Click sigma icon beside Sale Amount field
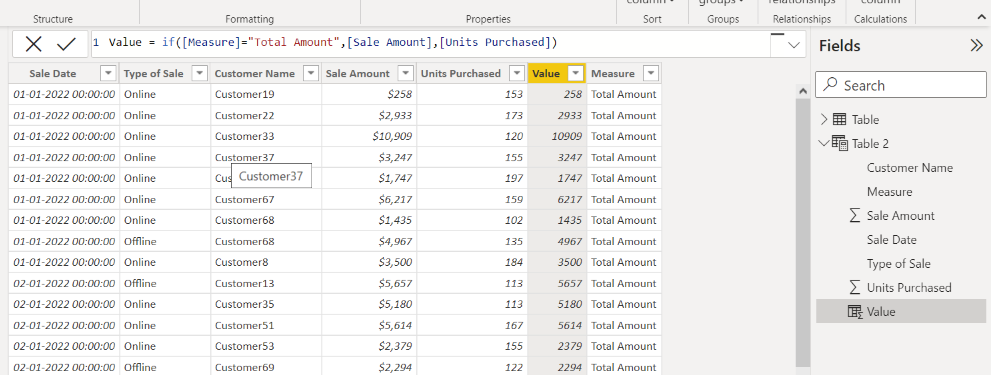This screenshot has width=991, height=375. (855, 216)
